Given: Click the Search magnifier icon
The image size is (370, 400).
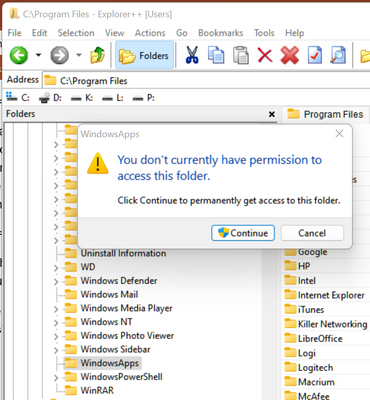Looking at the screenshot, I should pos(338,55).
